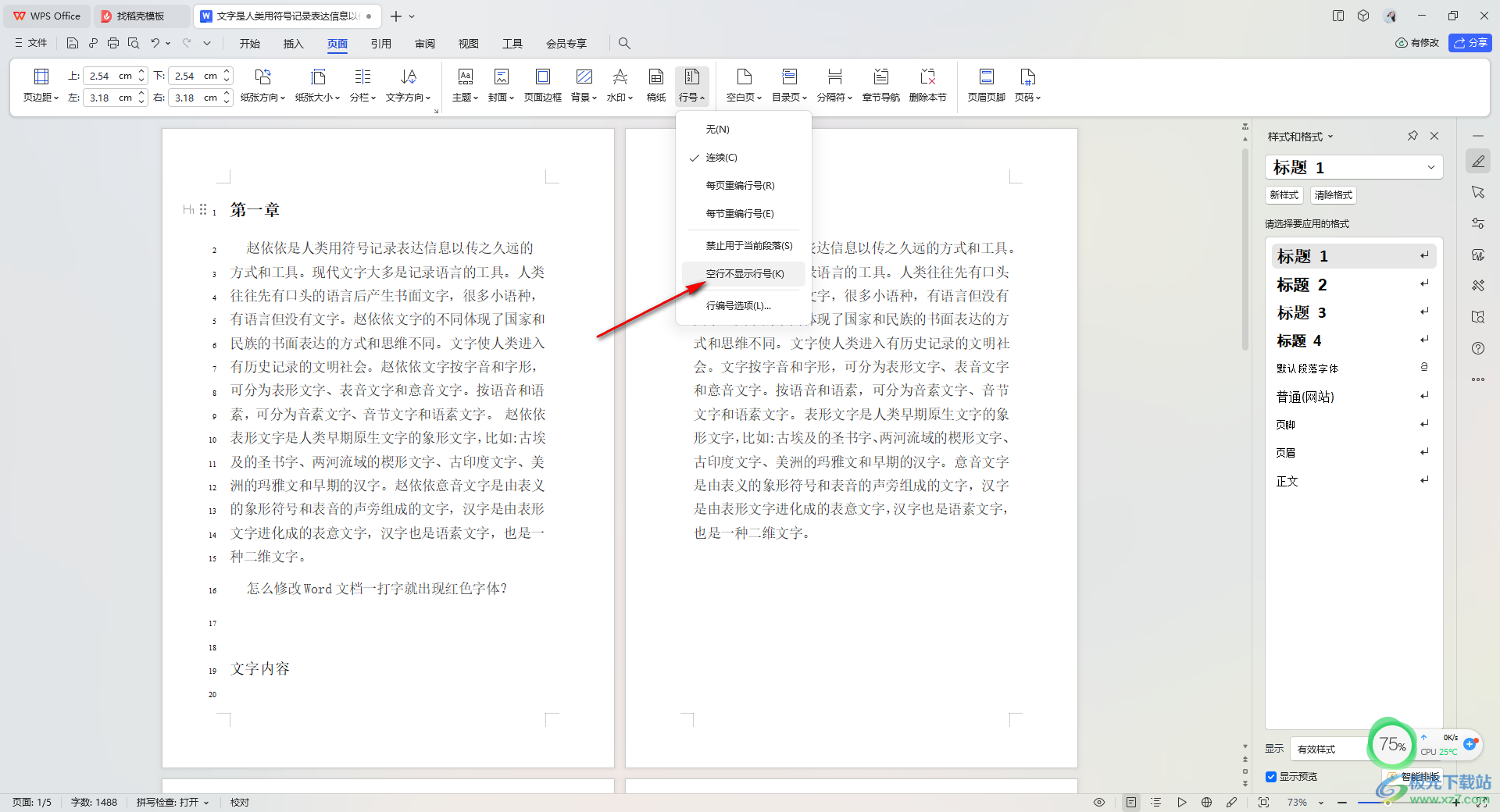1500x812 pixels.
Task: Pin the 样式和格式 panel
Action: point(1412,136)
